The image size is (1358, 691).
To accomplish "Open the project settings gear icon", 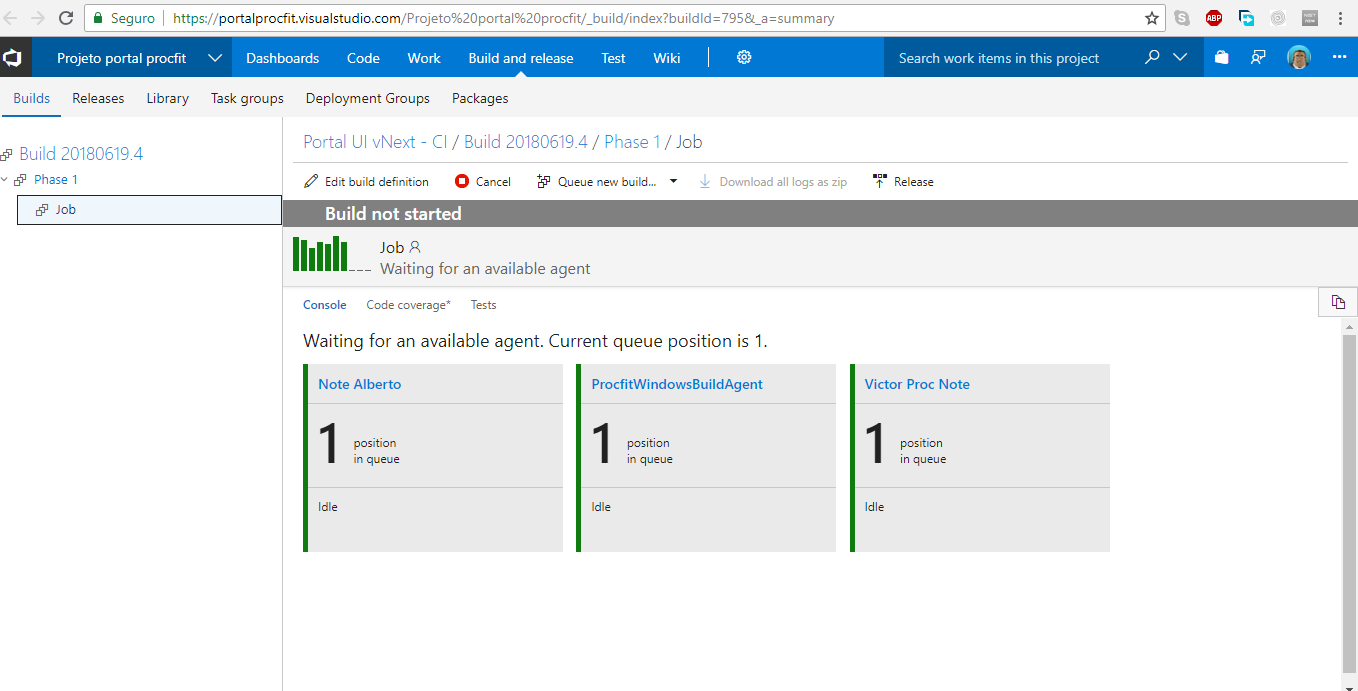I will 744,57.
